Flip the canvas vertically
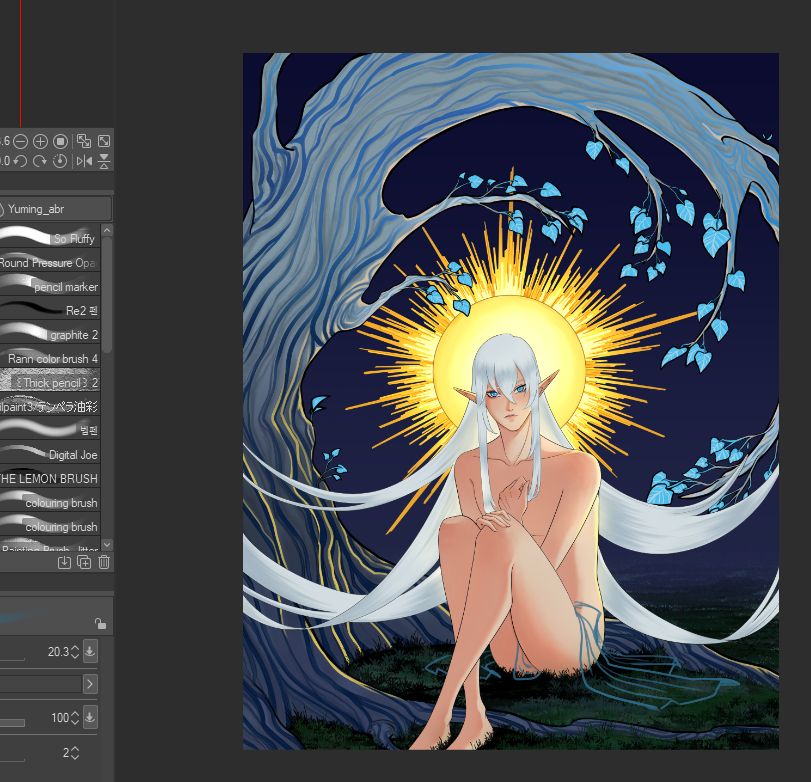Image resolution: width=811 pixels, height=782 pixels. (104, 161)
